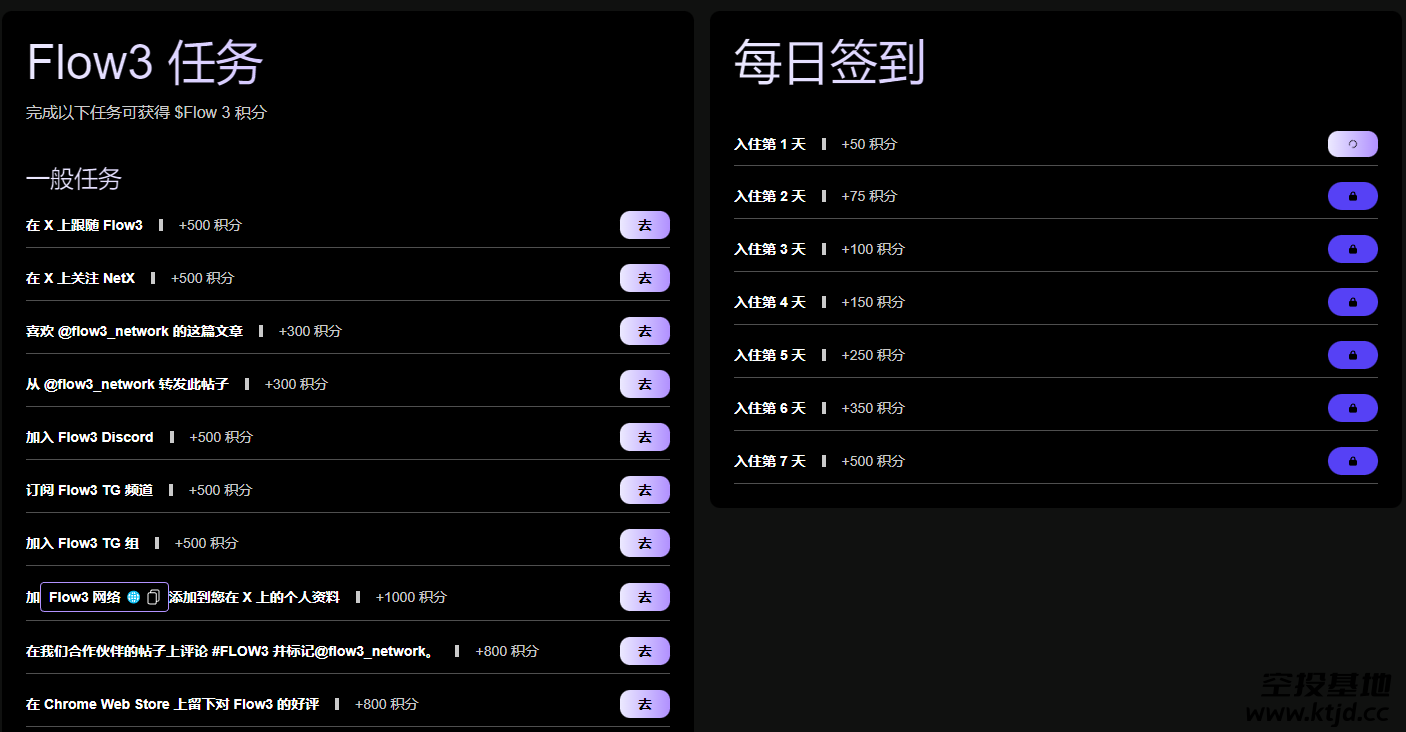Click 去 for 喜欢 @flow3_network 的这篇文章
The height and width of the screenshot is (732, 1406).
click(645, 331)
